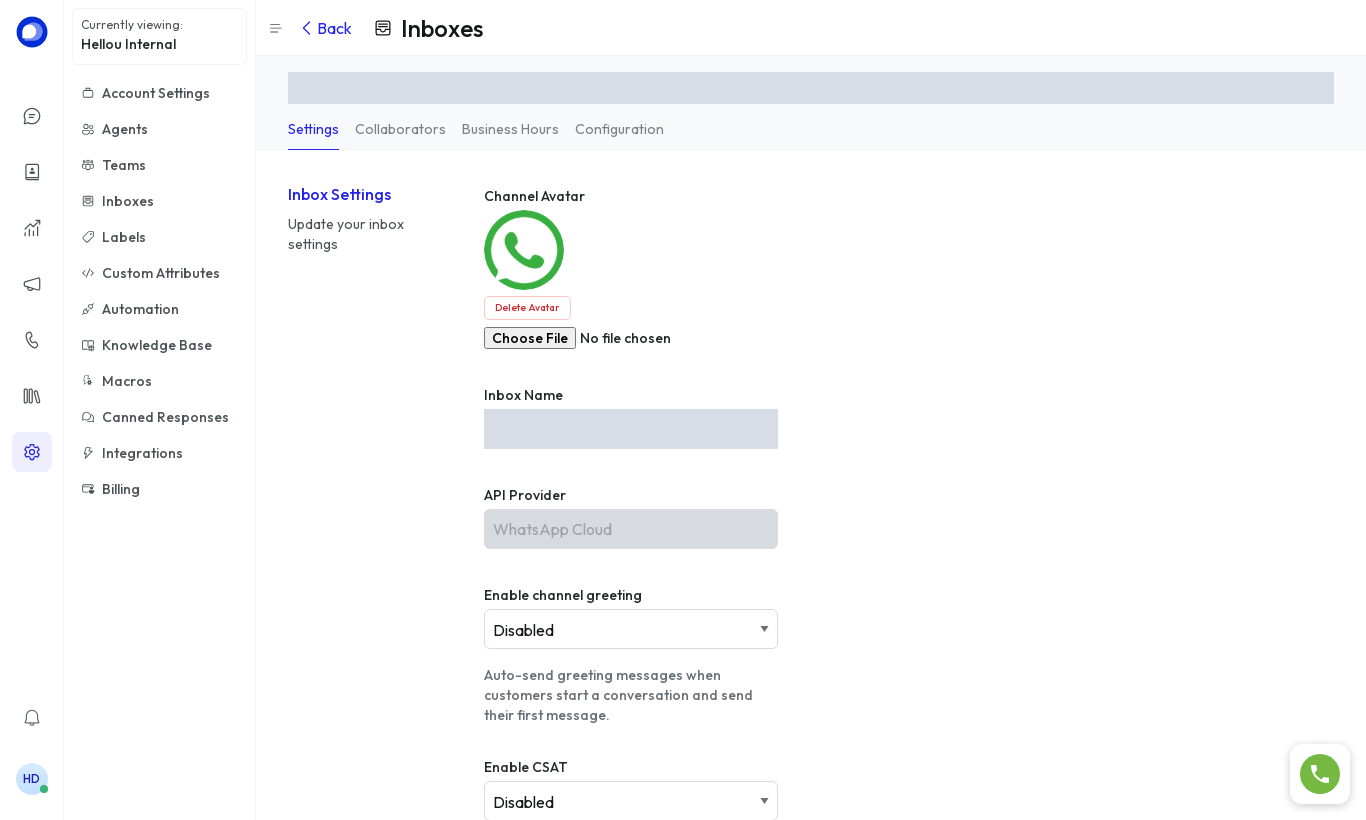1366x820 pixels.
Task: Open Account Settings in the sidebar
Action: (x=159, y=93)
